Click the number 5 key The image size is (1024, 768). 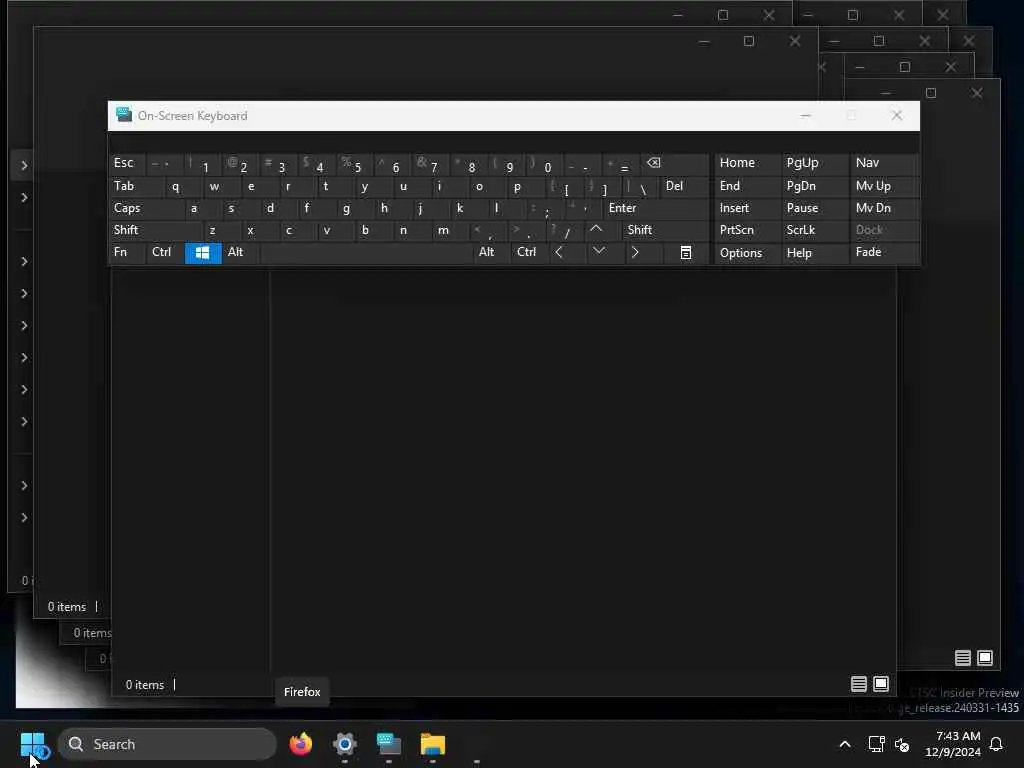355,163
